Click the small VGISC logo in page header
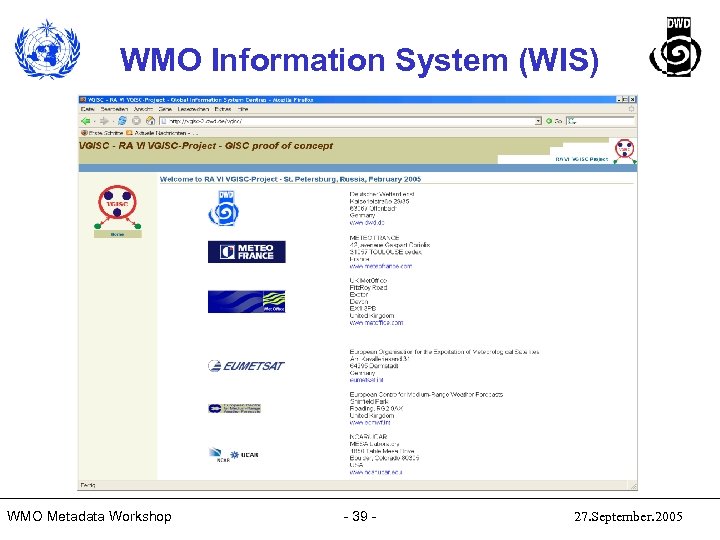Image resolution: width=720 pixels, height=540 pixels. [x=625, y=151]
